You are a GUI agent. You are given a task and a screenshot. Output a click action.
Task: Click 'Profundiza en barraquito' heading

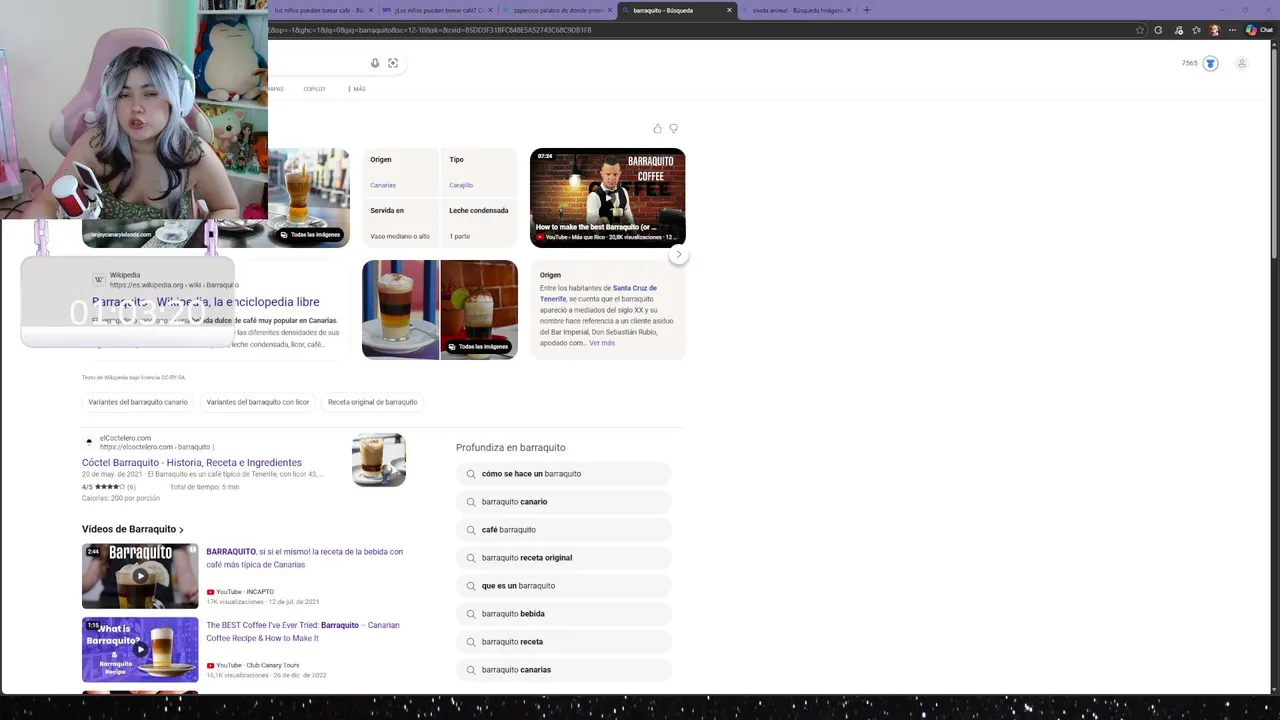511,448
